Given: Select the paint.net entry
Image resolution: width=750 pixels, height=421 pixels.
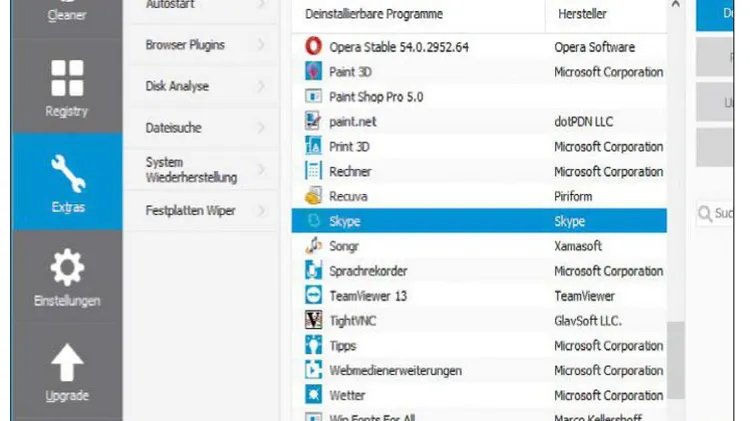Looking at the screenshot, I should tap(479, 122).
